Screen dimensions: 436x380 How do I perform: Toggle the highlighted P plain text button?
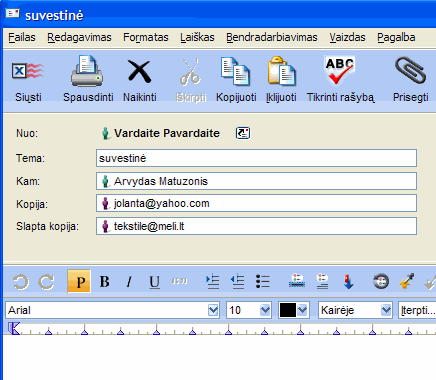tap(79, 282)
